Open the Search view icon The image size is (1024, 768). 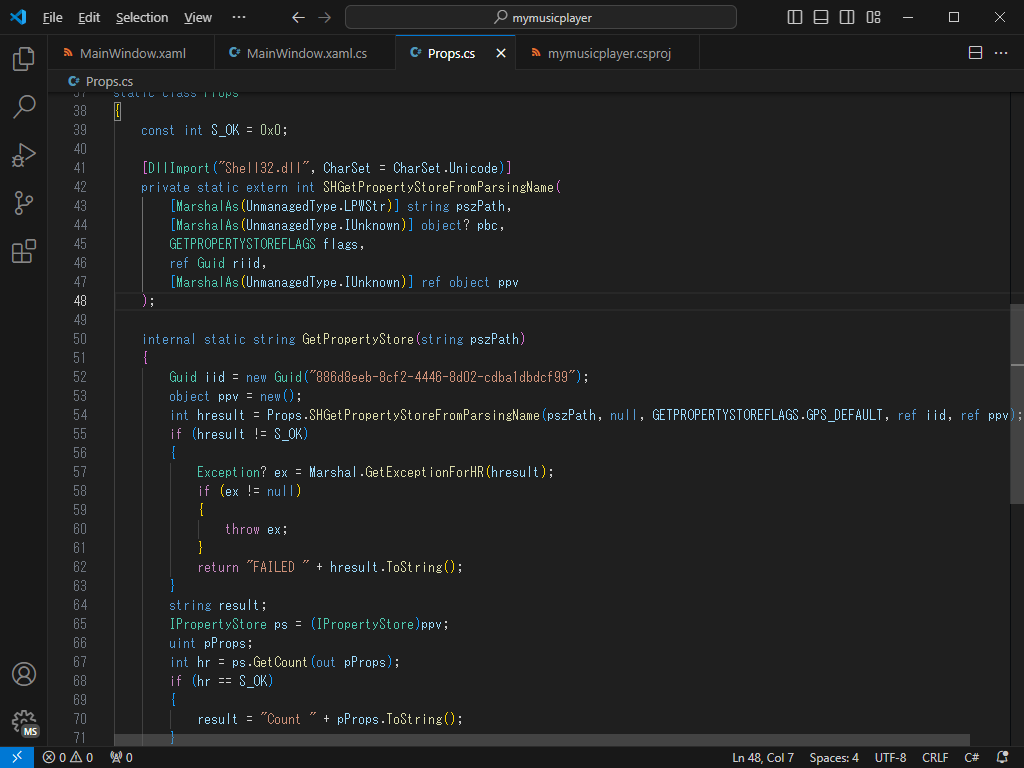coord(24,106)
